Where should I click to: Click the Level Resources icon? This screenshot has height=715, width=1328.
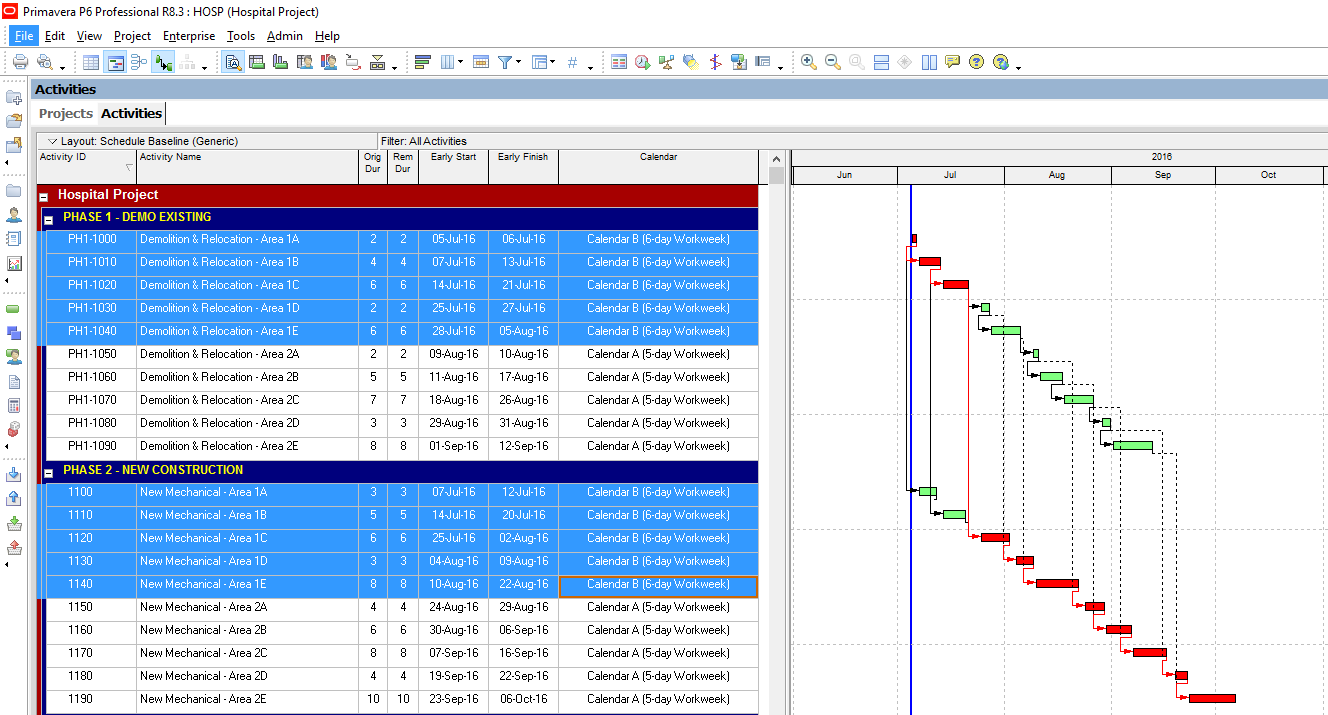point(666,62)
